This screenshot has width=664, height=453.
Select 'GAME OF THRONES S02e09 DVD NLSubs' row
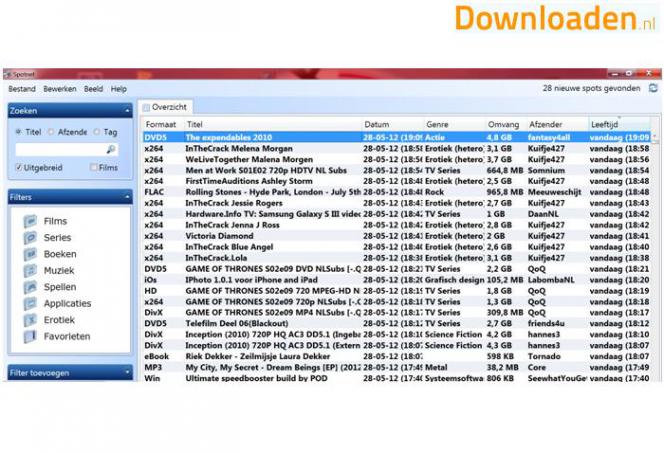pyautogui.click(x=396, y=269)
